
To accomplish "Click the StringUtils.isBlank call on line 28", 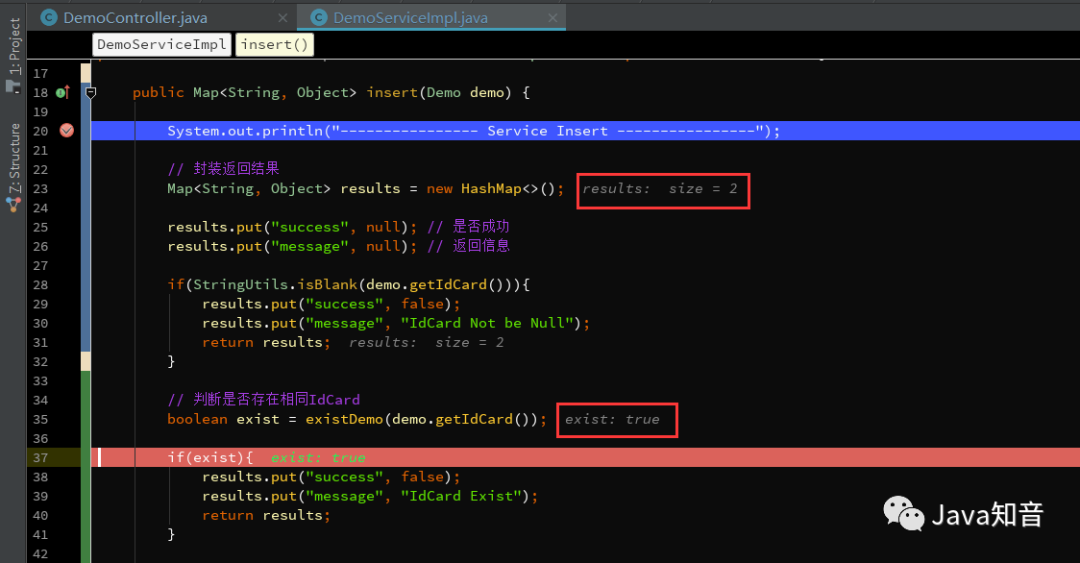I will pos(276,285).
